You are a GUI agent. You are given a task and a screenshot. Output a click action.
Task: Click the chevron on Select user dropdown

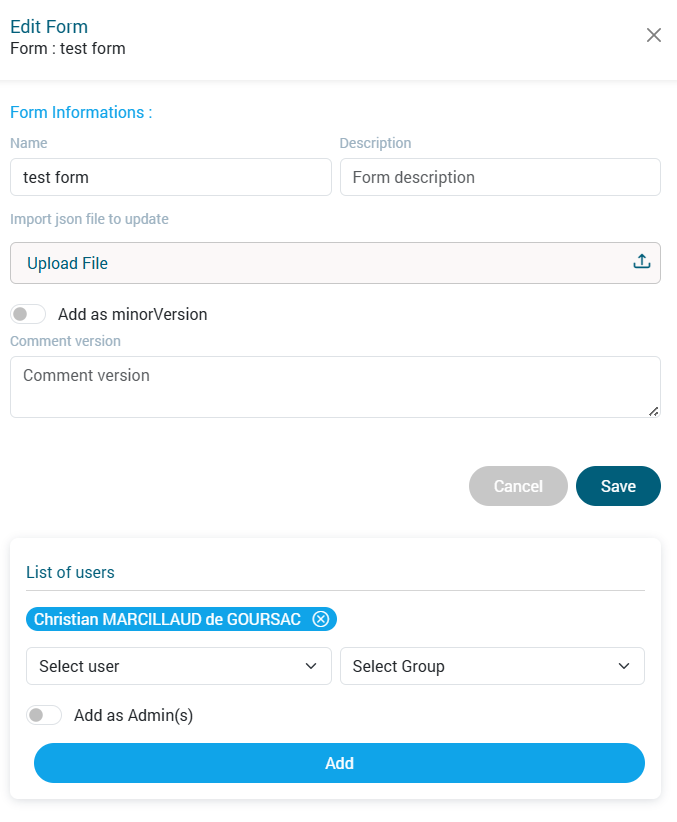point(310,666)
